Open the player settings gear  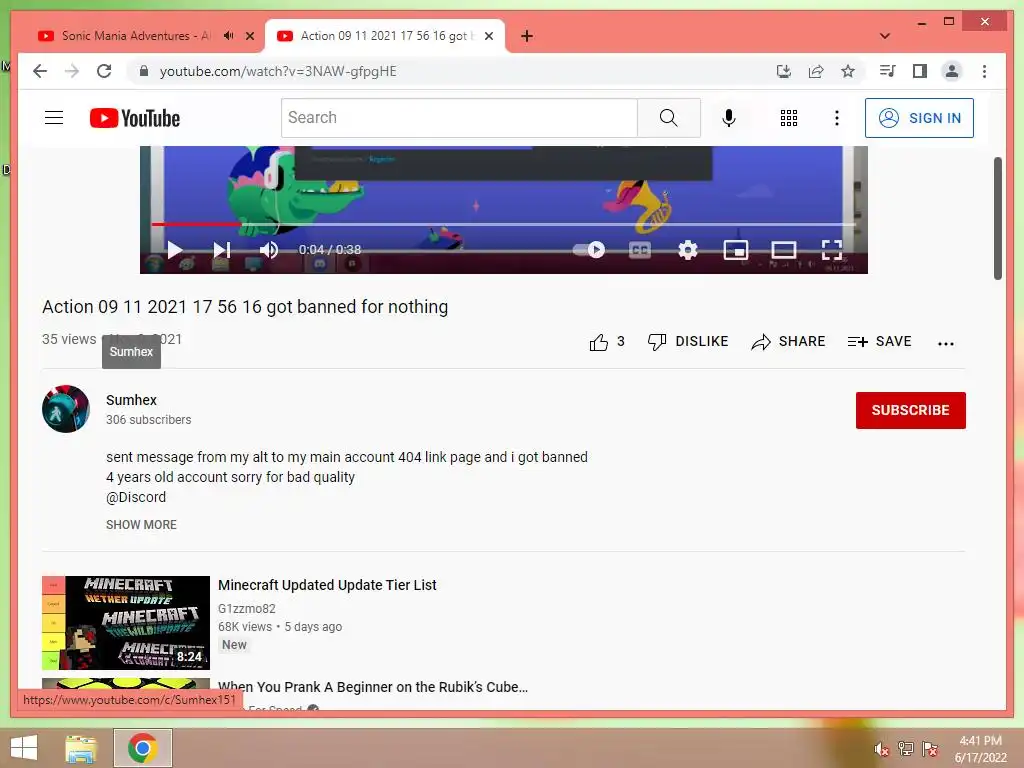tap(688, 249)
